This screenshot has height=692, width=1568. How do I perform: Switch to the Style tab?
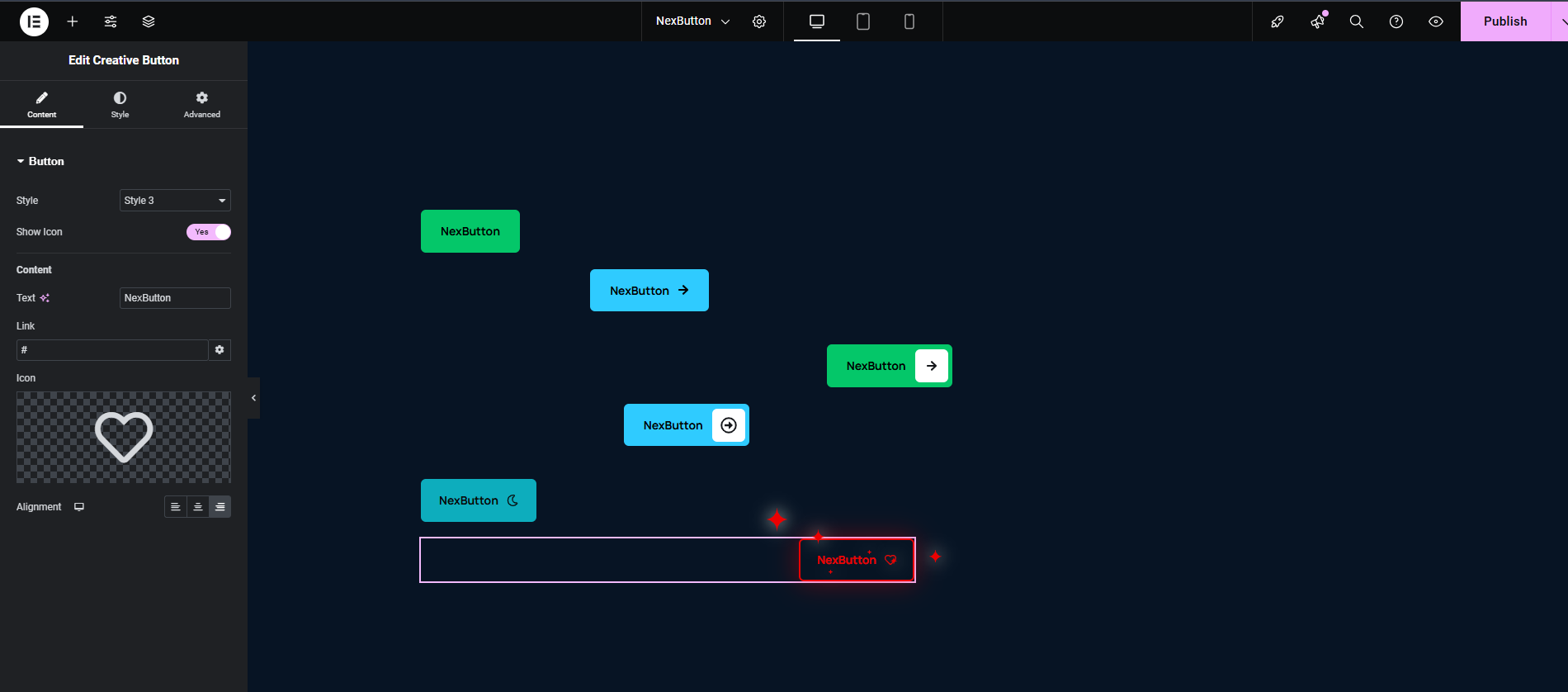pos(120,105)
